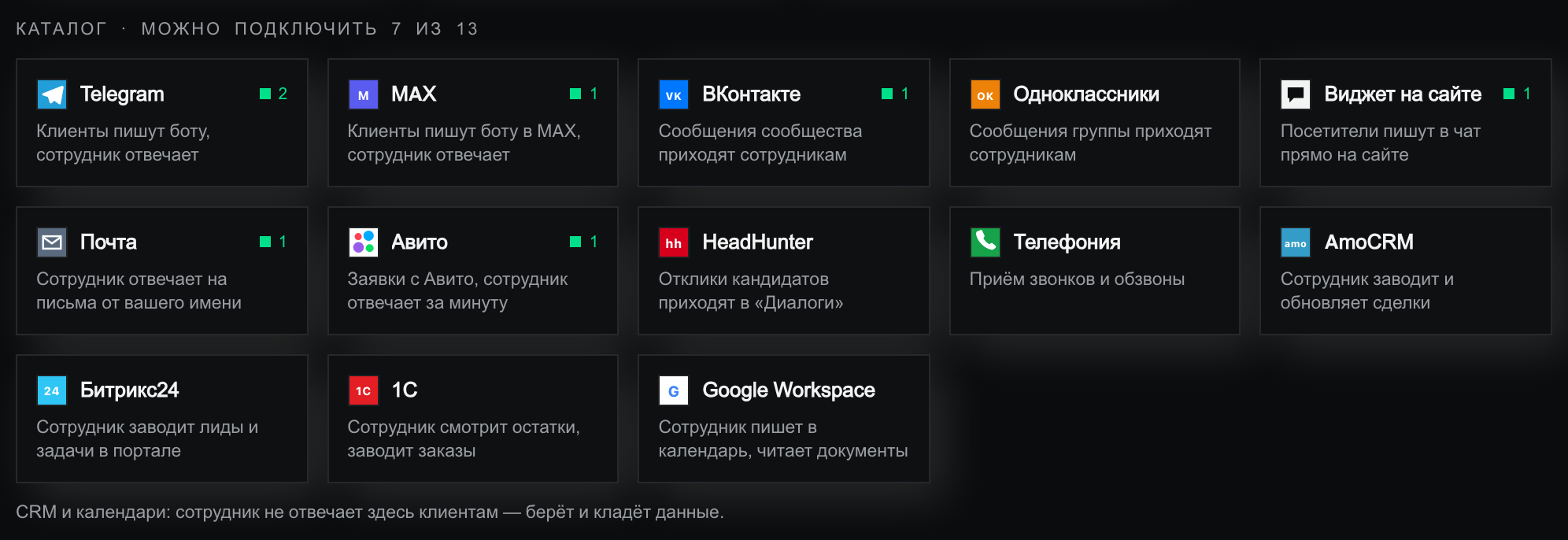Click the Авито colored dots icon
Image resolution: width=1568 pixels, height=540 pixels.
pyautogui.click(x=363, y=242)
